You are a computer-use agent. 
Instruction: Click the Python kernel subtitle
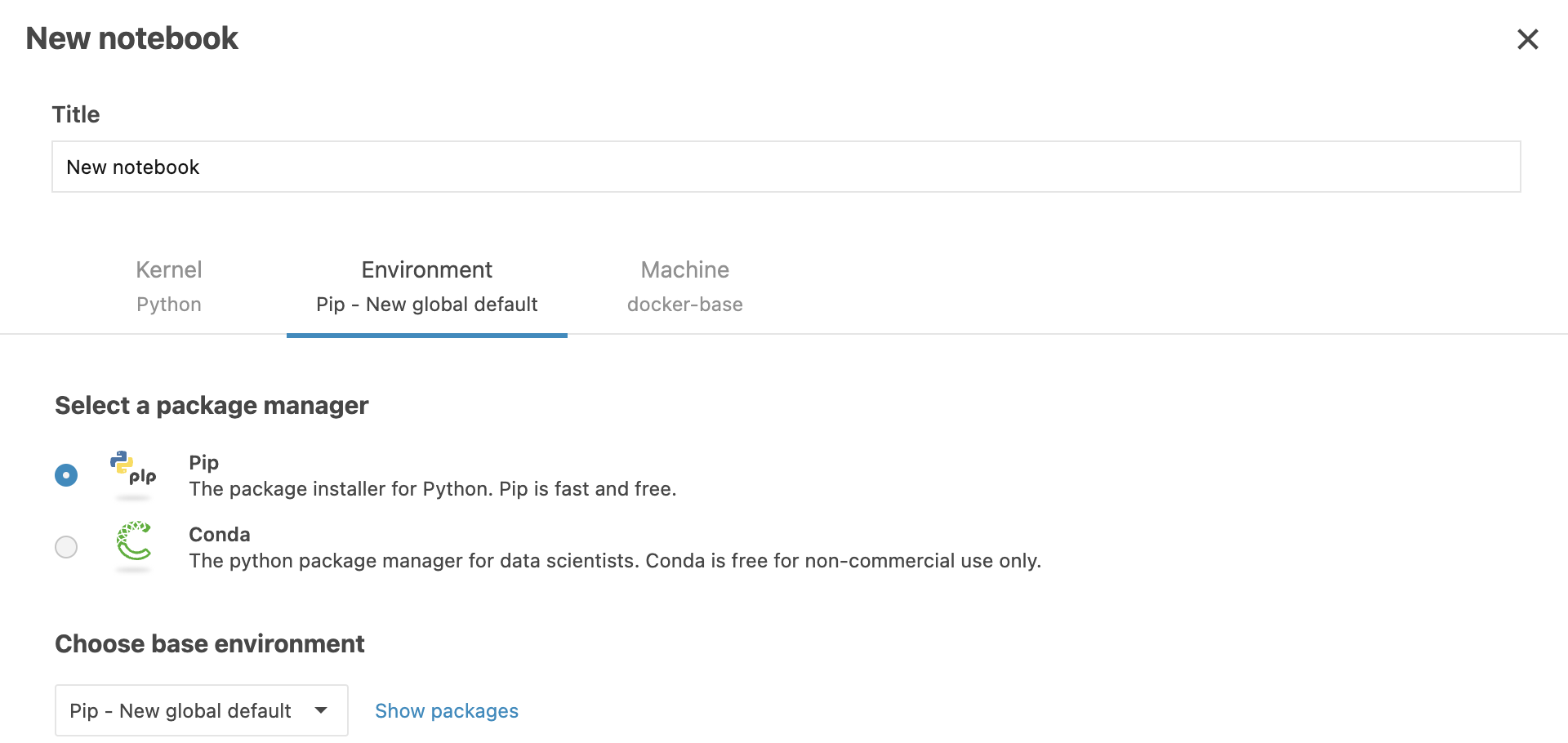(x=169, y=305)
